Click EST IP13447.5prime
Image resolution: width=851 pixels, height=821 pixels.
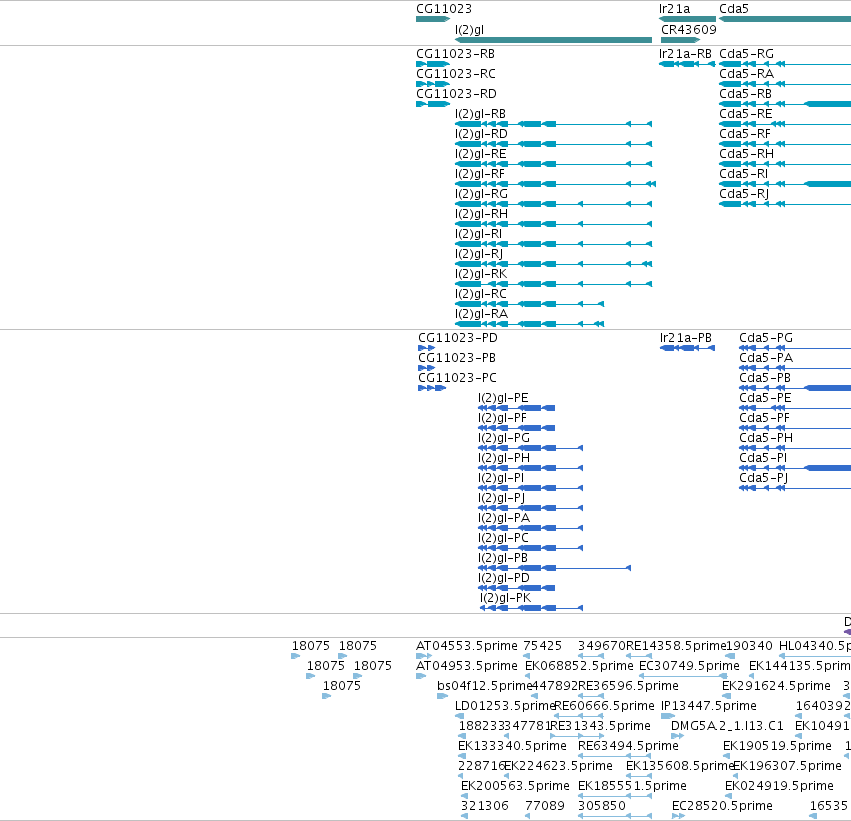(x=668, y=716)
